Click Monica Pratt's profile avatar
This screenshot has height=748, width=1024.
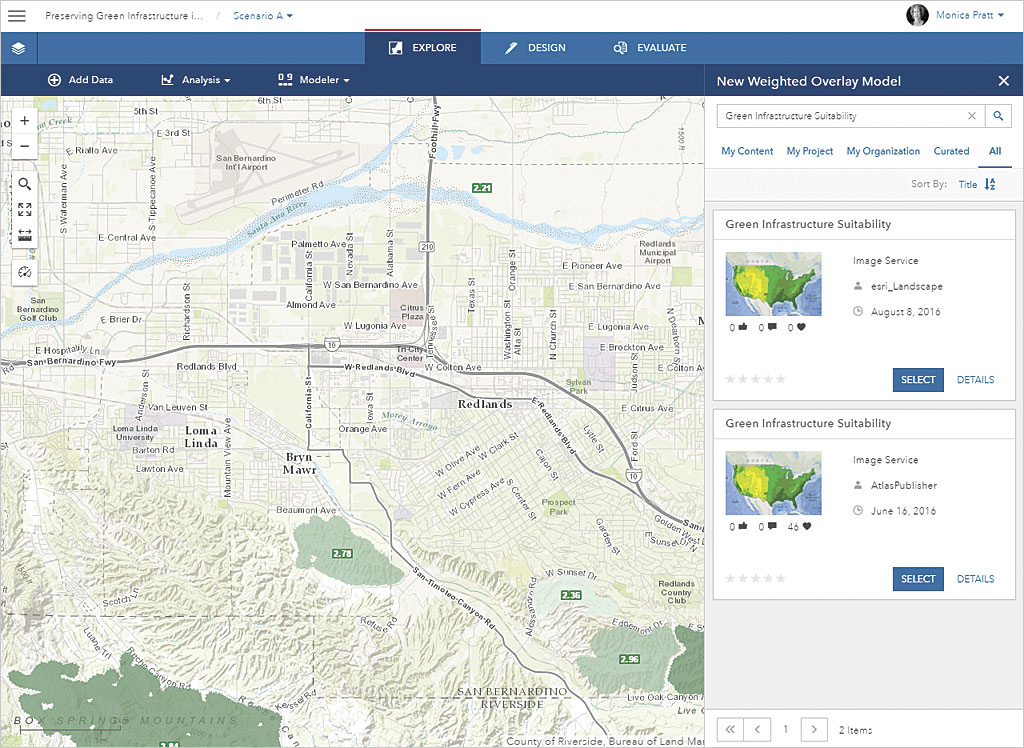point(918,15)
